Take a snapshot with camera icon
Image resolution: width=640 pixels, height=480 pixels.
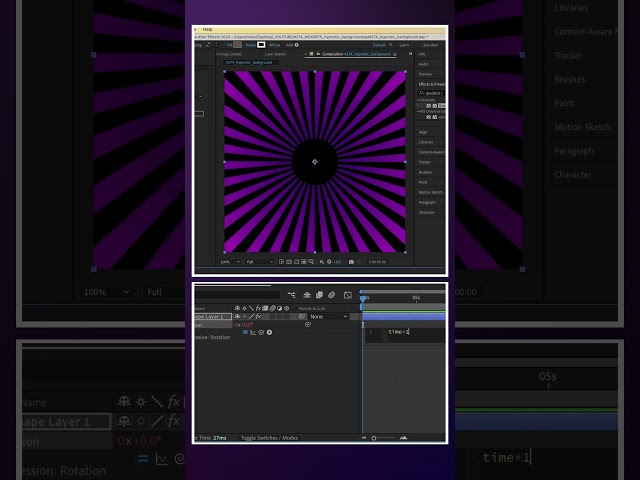point(351,262)
